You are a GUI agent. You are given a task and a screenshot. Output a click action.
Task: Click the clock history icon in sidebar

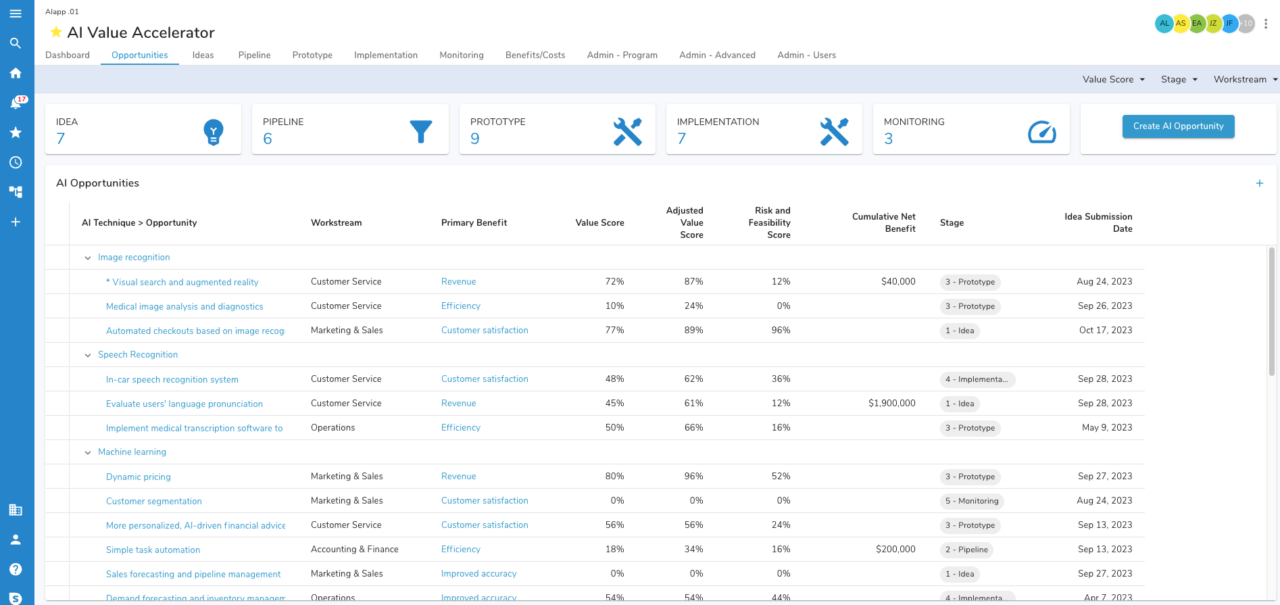[x=15, y=161]
